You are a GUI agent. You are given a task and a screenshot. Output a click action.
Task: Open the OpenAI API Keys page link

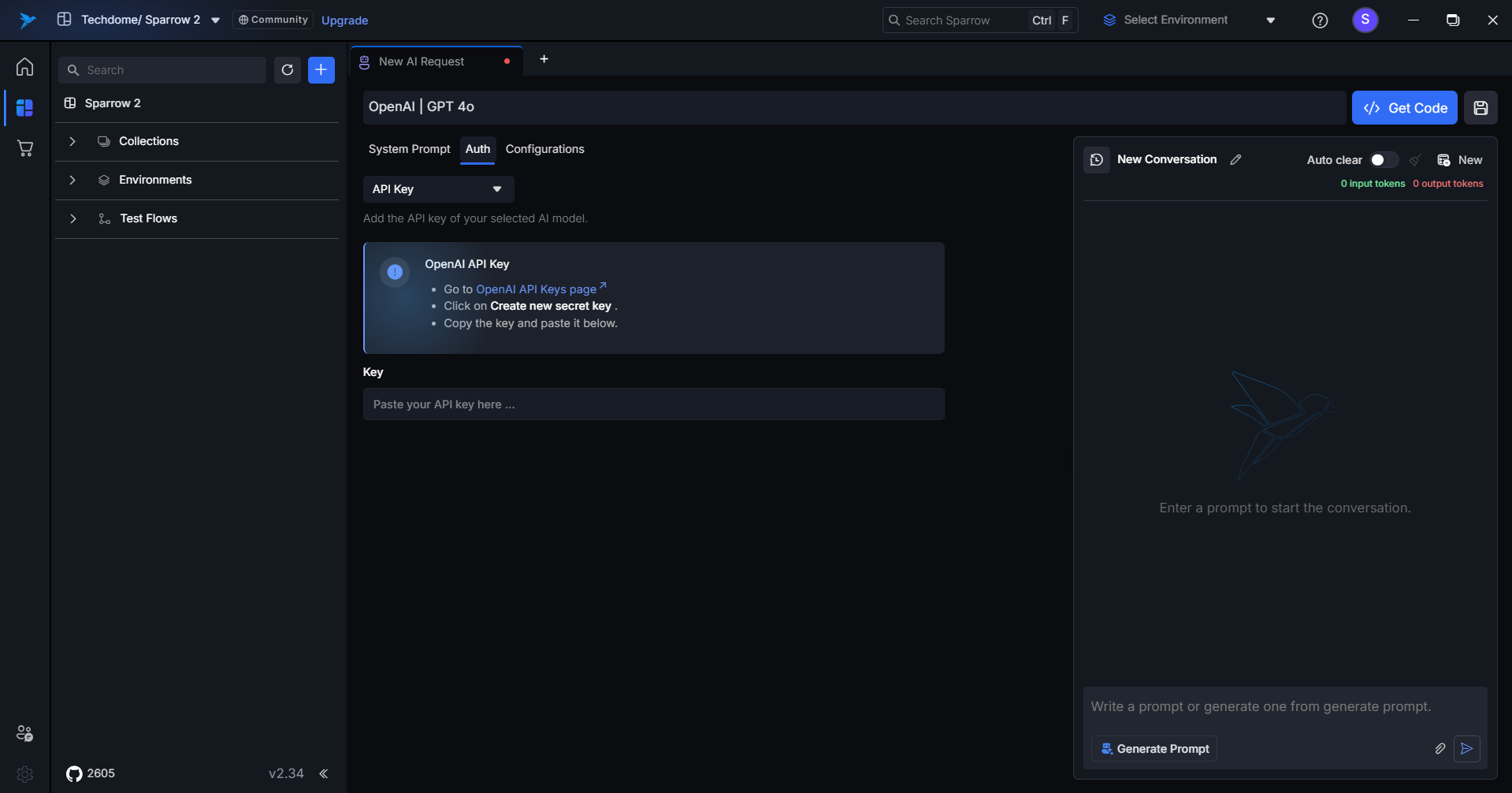pos(537,289)
